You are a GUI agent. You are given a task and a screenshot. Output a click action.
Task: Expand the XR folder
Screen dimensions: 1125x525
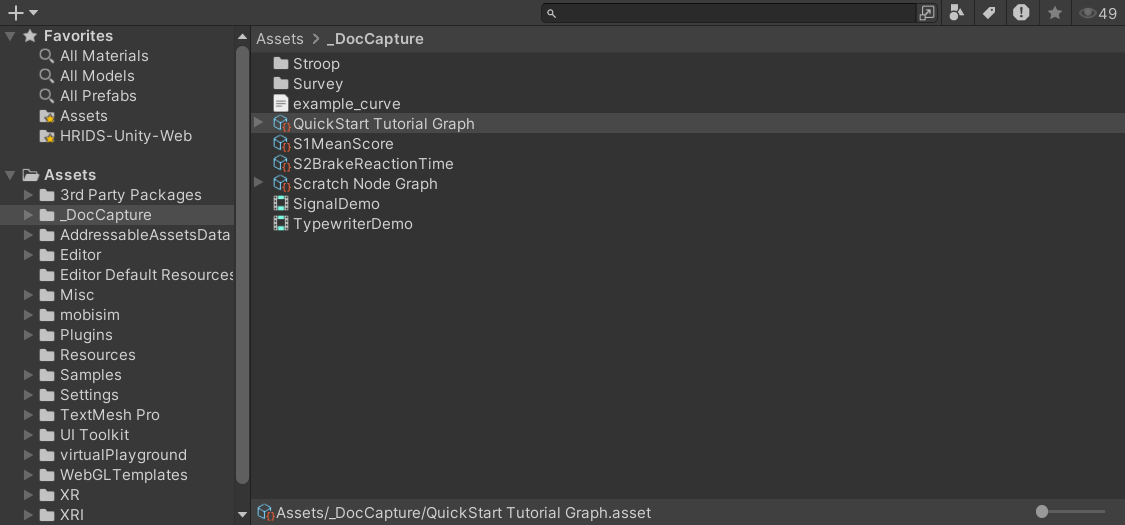pyautogui.click(x=28, y=495)
